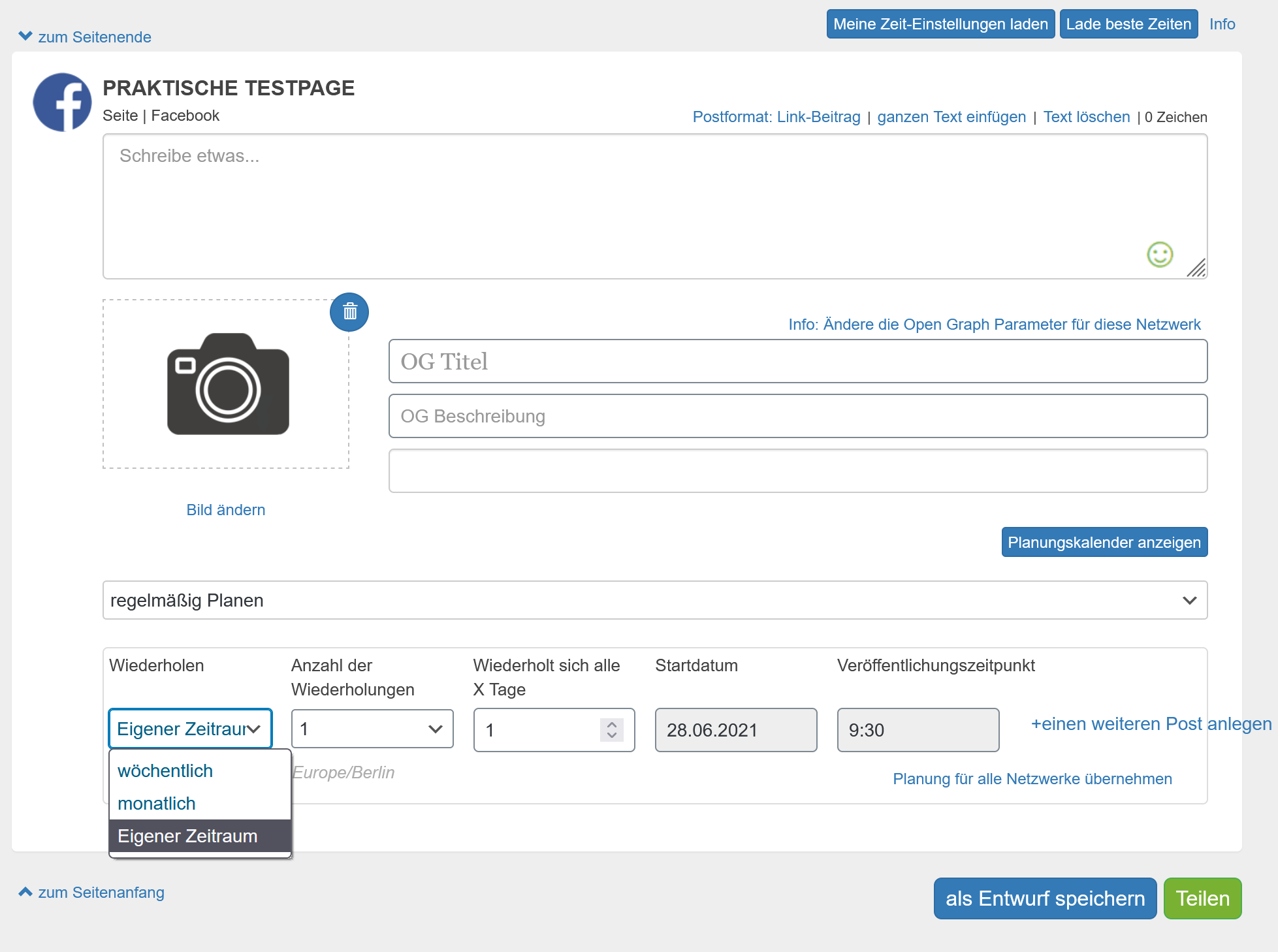The height and width of the screenshot is (952, 1278).
Task: Select the Eigener Zeitraum option in the list
Action: click(x=187, y=836)
